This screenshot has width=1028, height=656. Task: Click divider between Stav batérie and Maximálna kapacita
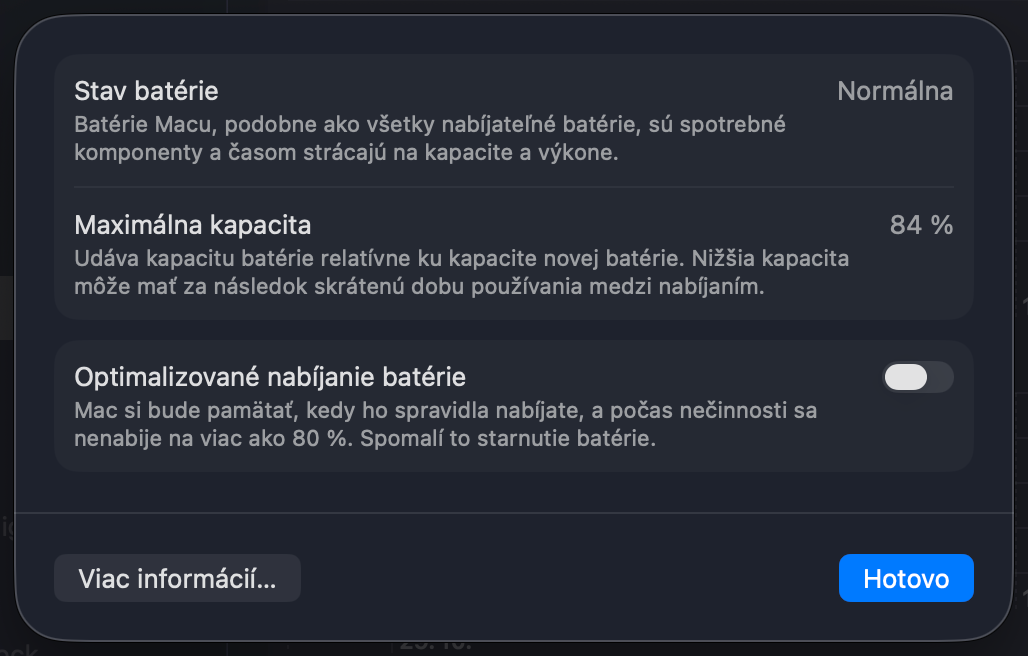tap(513, 187)
